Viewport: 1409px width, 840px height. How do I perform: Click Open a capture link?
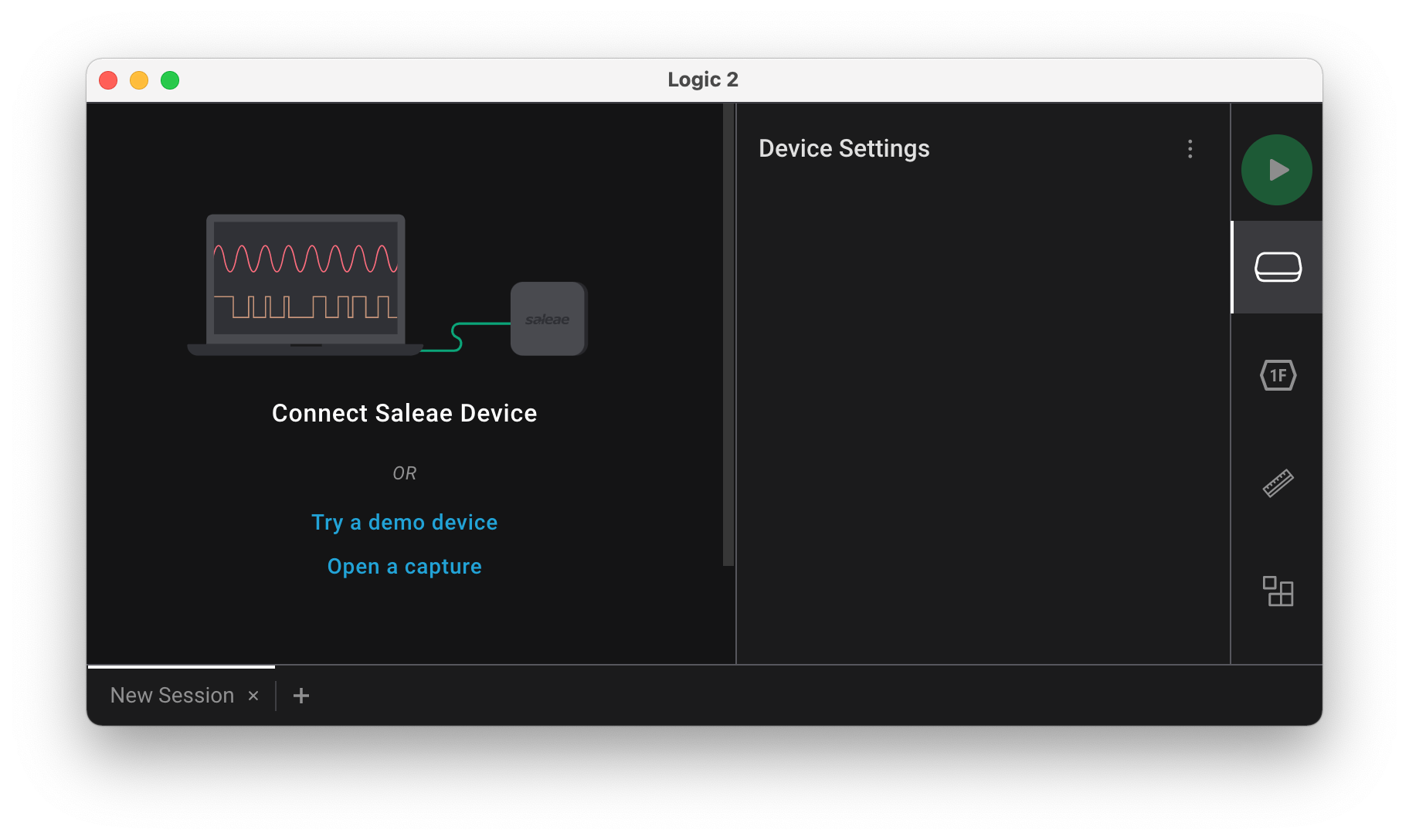coord(404,567)
